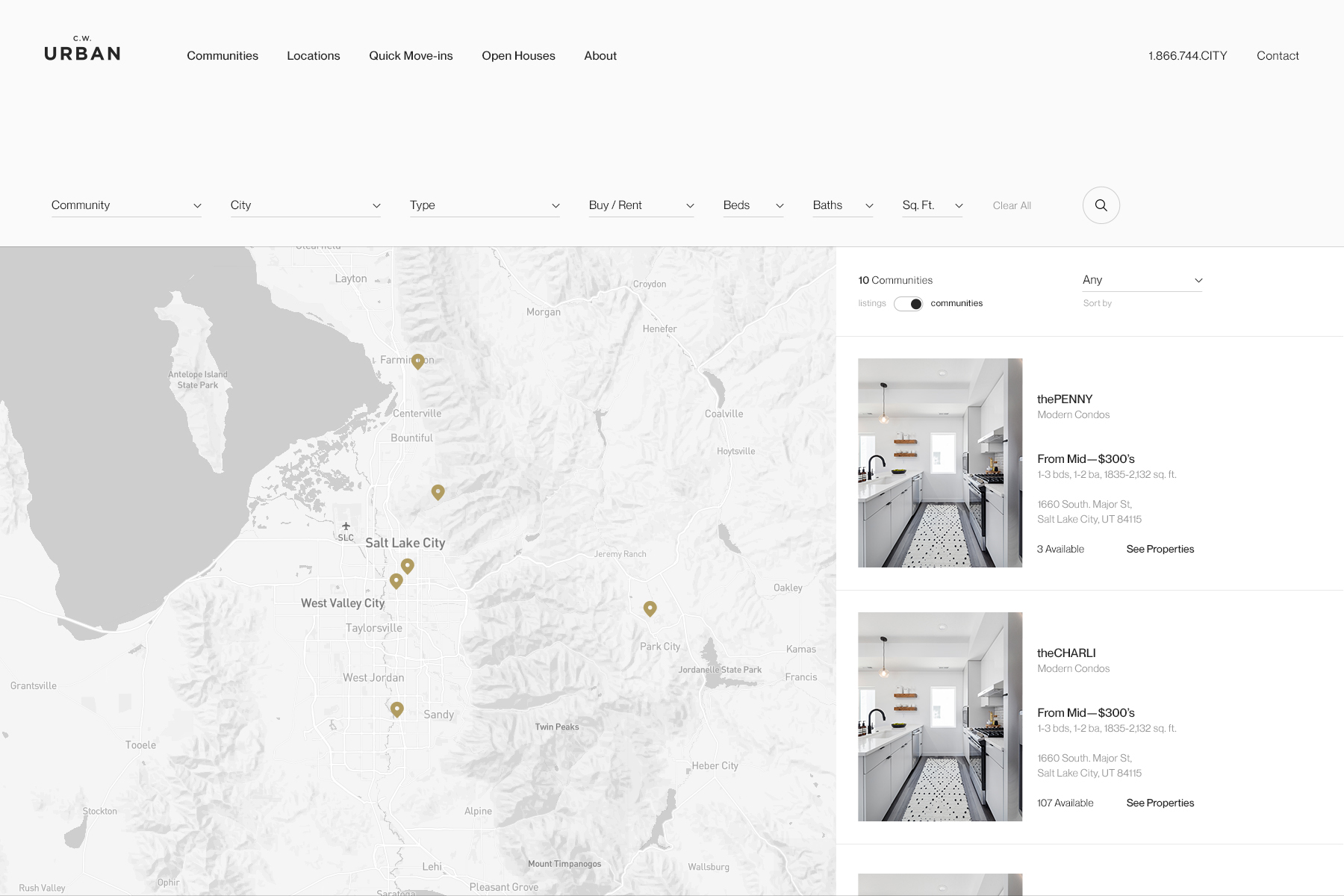Select the upper map pin below Salt Lake City label

(x=408, y=566)
